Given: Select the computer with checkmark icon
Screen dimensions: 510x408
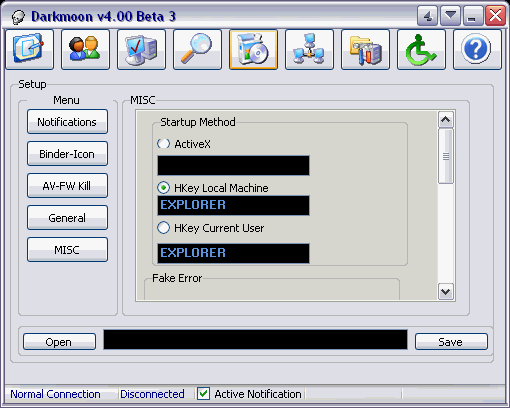Looking at the screenshot, I should [x=142, y=49].
